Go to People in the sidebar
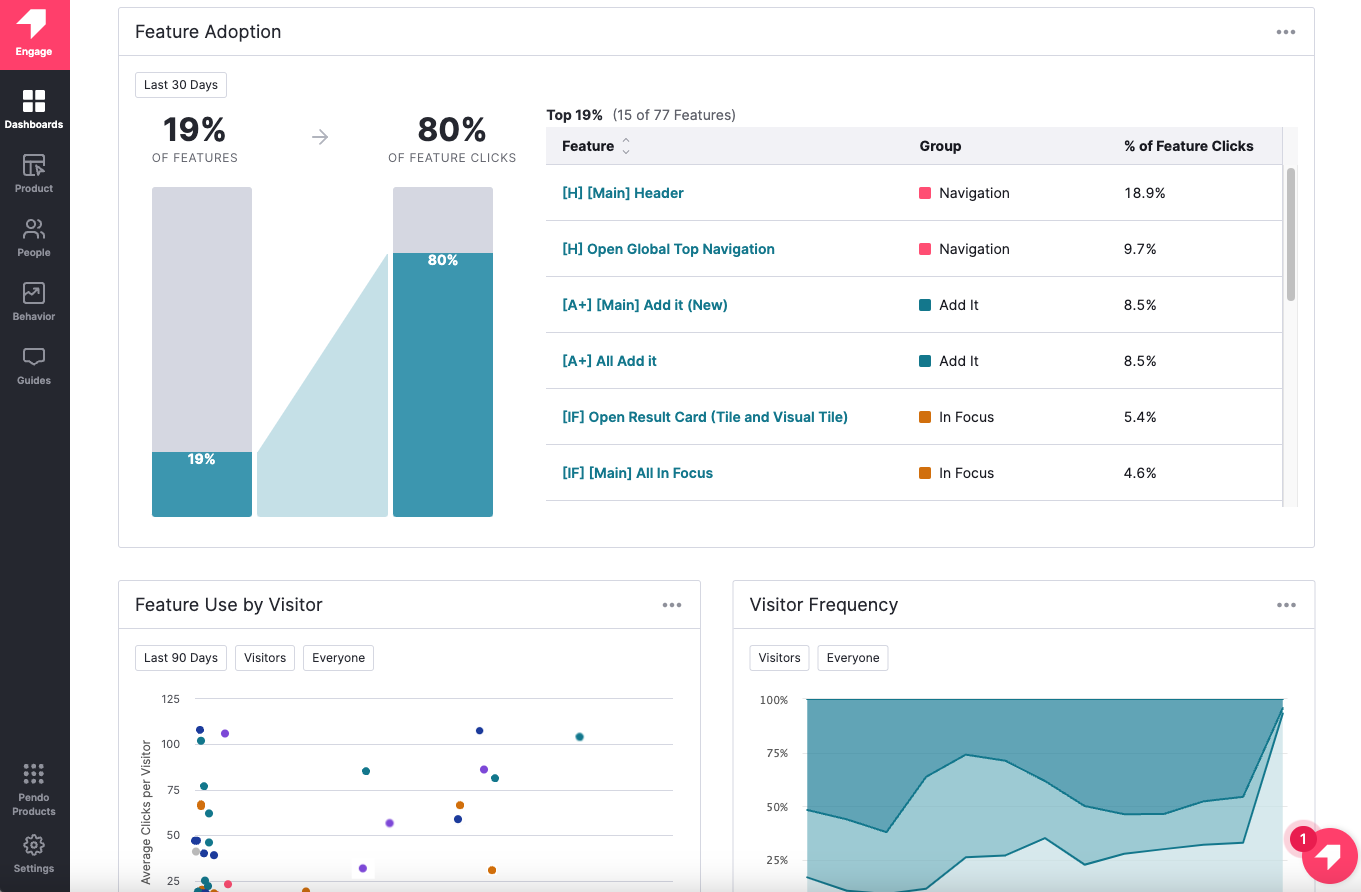Screen dimensions: 1361x892 tap(34, 237)
